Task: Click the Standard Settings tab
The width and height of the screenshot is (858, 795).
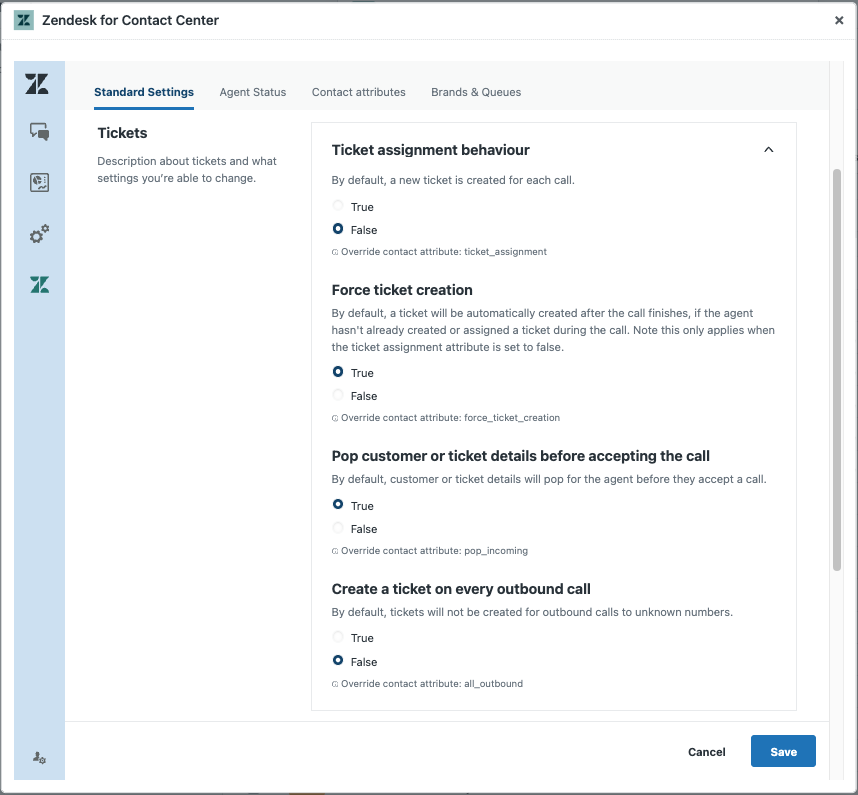Action: tap(144, 92)
